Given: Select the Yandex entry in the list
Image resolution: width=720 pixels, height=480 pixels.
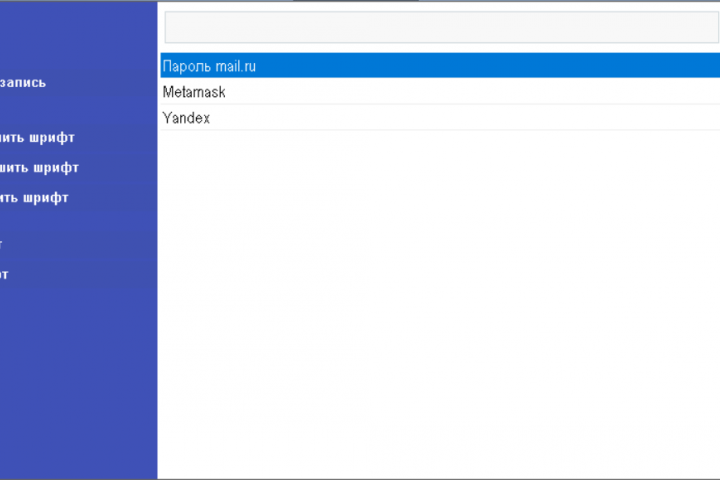Looking at the screenshot, I should pyautogui.click(x=440, y=118).
